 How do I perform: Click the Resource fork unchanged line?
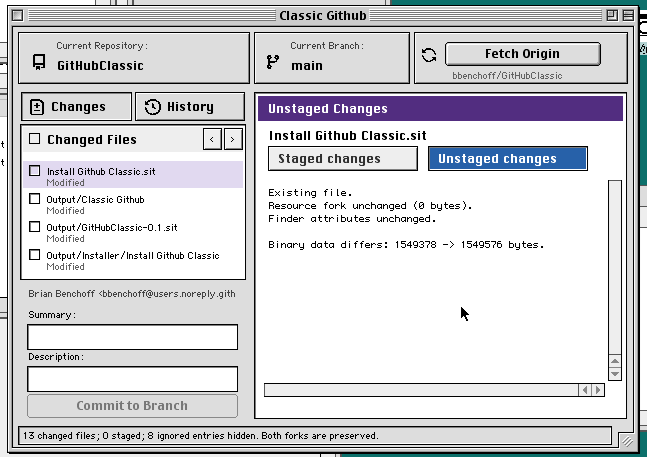click(x=370, y=206)
